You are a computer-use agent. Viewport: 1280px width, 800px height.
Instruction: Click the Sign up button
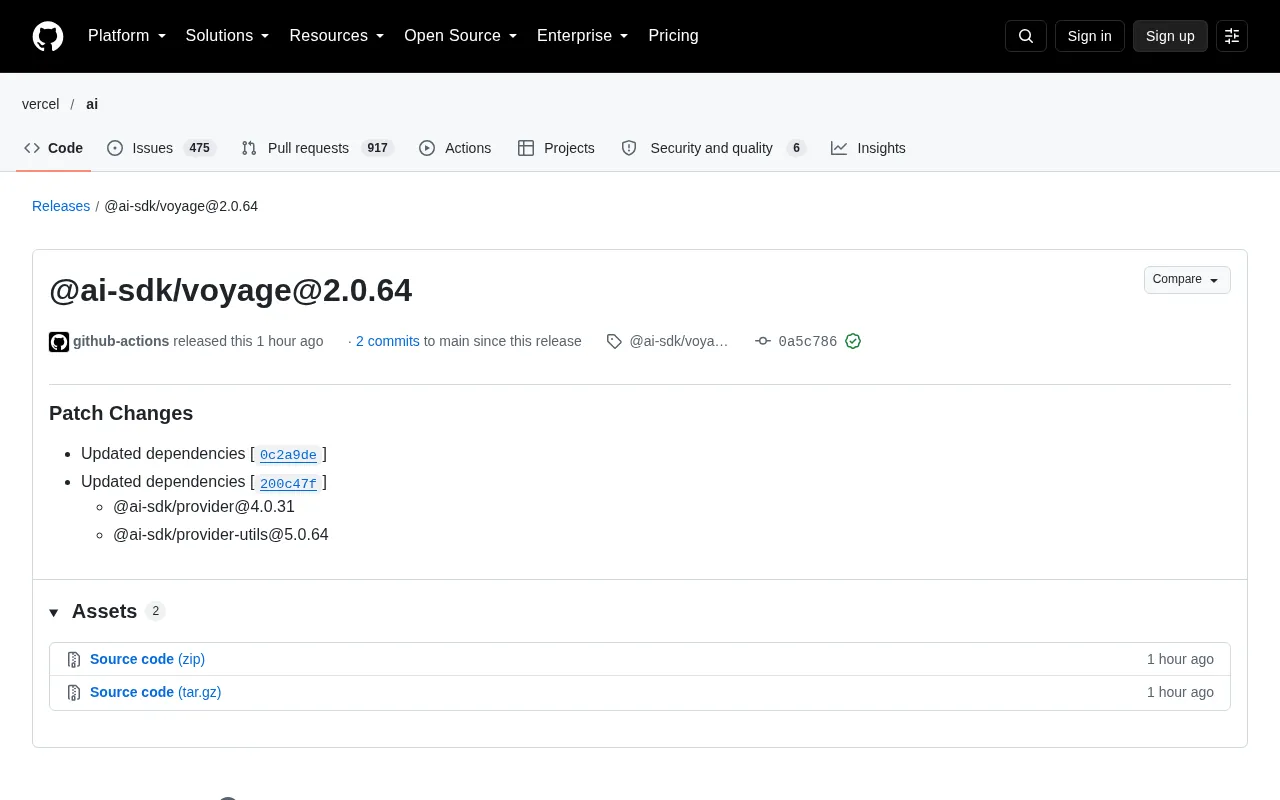[1170, 36]
